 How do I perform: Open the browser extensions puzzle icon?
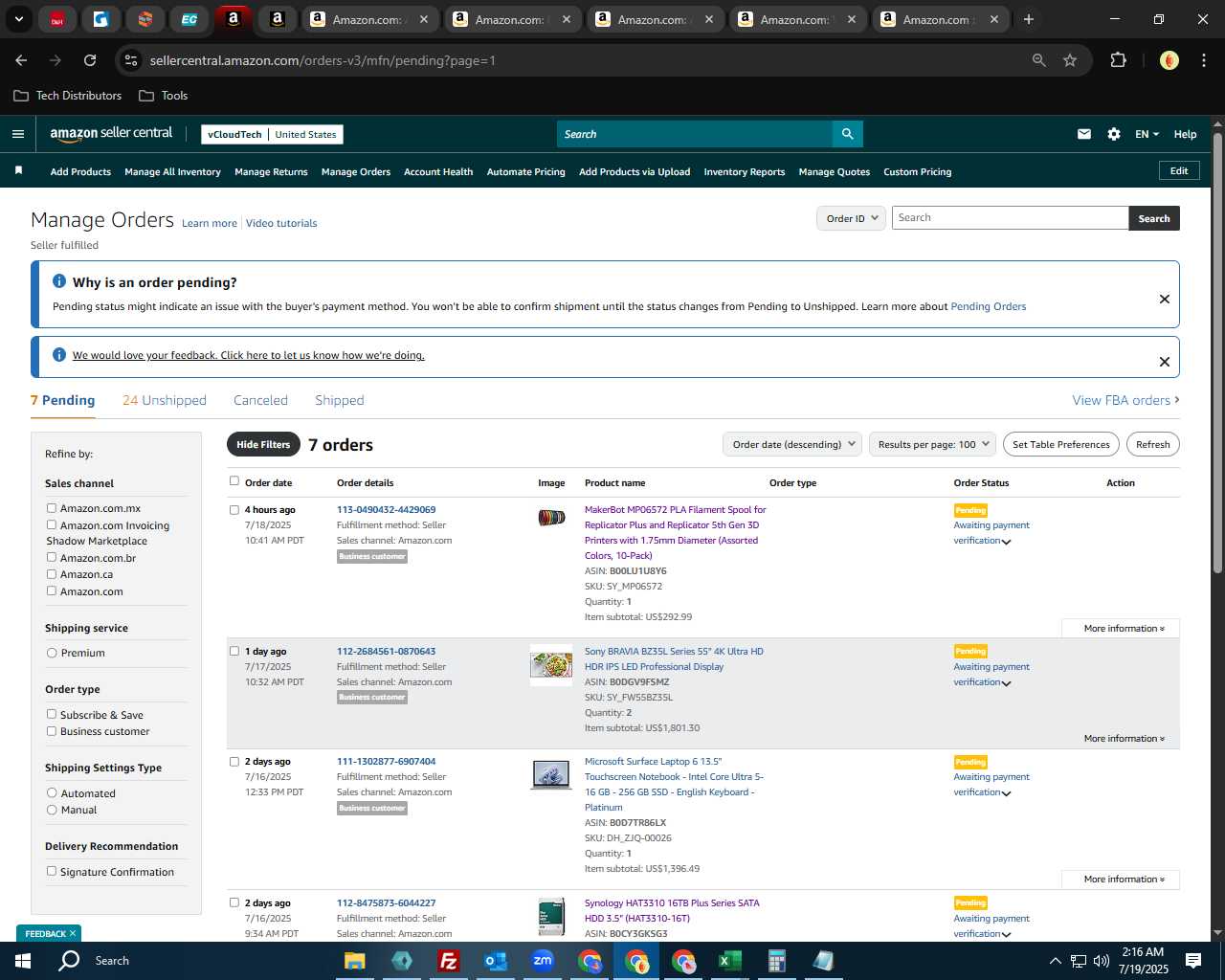coord(1118,60)
